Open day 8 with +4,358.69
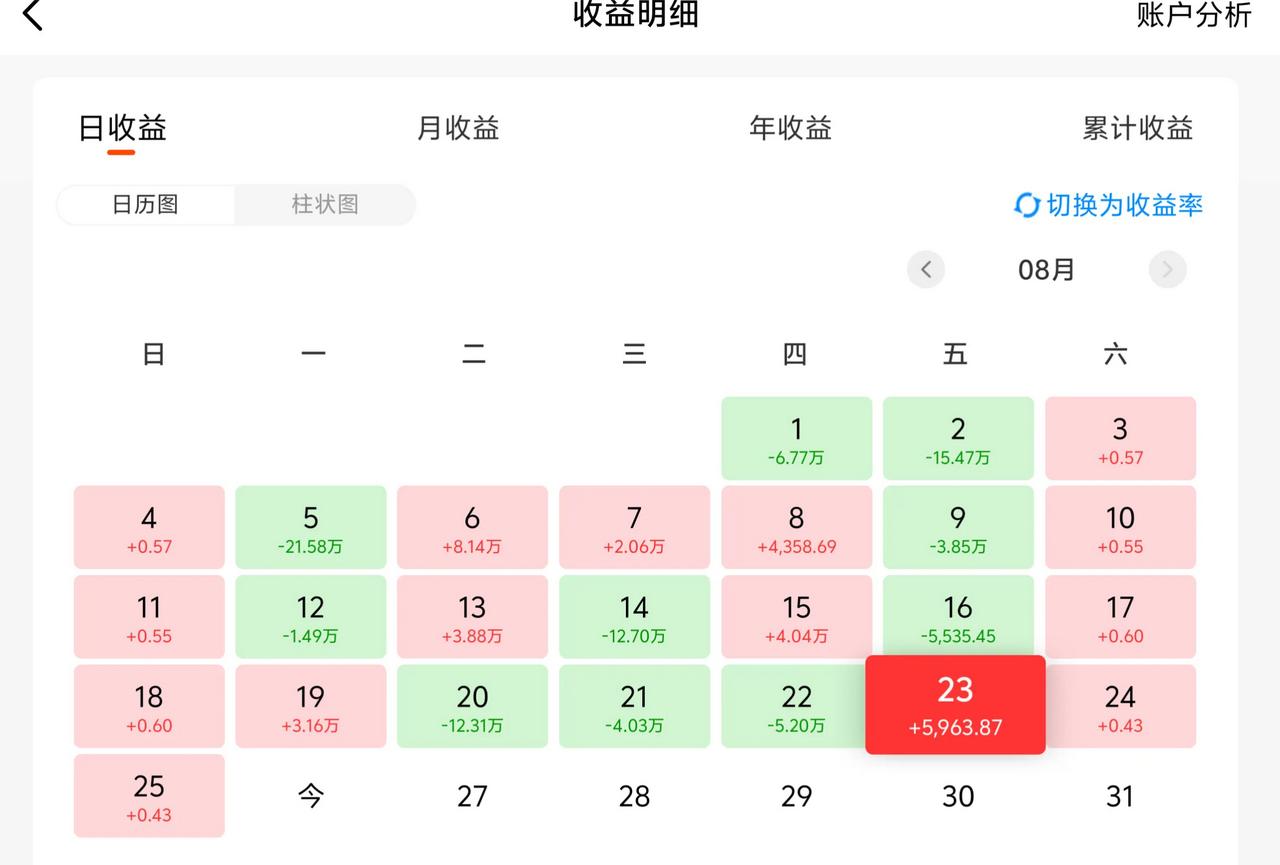Image resolution: width=1280 pixels, height=865 pixels. (x=796, y=527)
